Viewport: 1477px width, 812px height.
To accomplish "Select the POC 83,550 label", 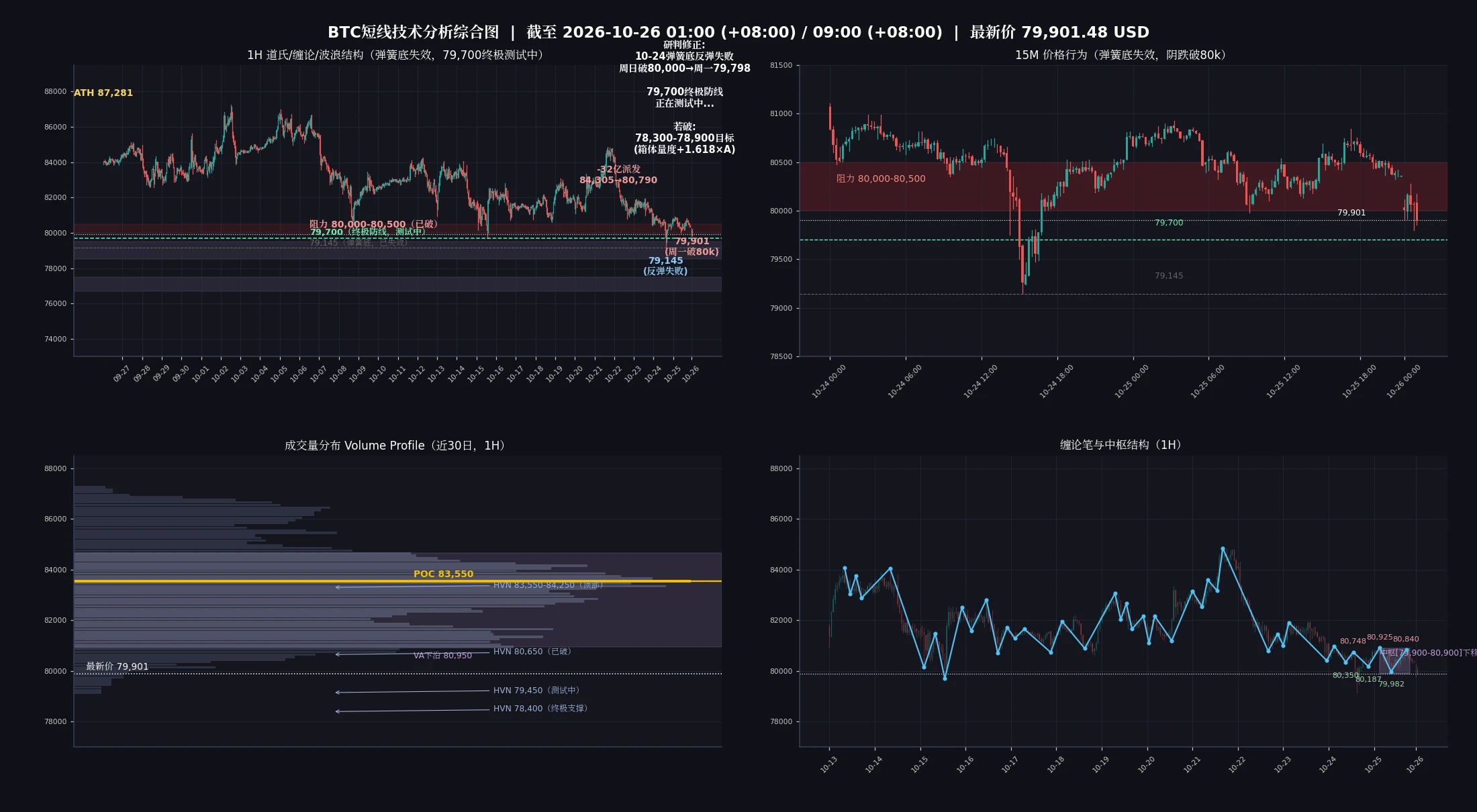I will pos(443,574).
